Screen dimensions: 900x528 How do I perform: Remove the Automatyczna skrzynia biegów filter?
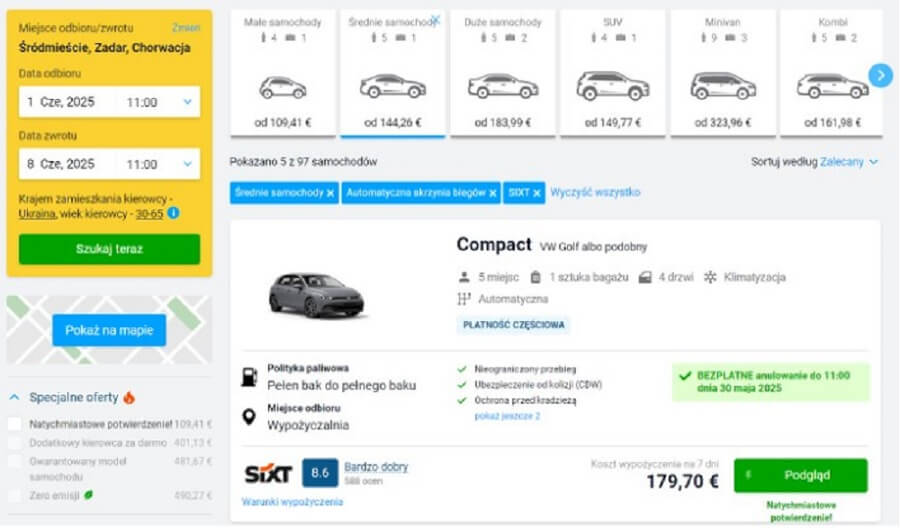click(x=494, y=193)
